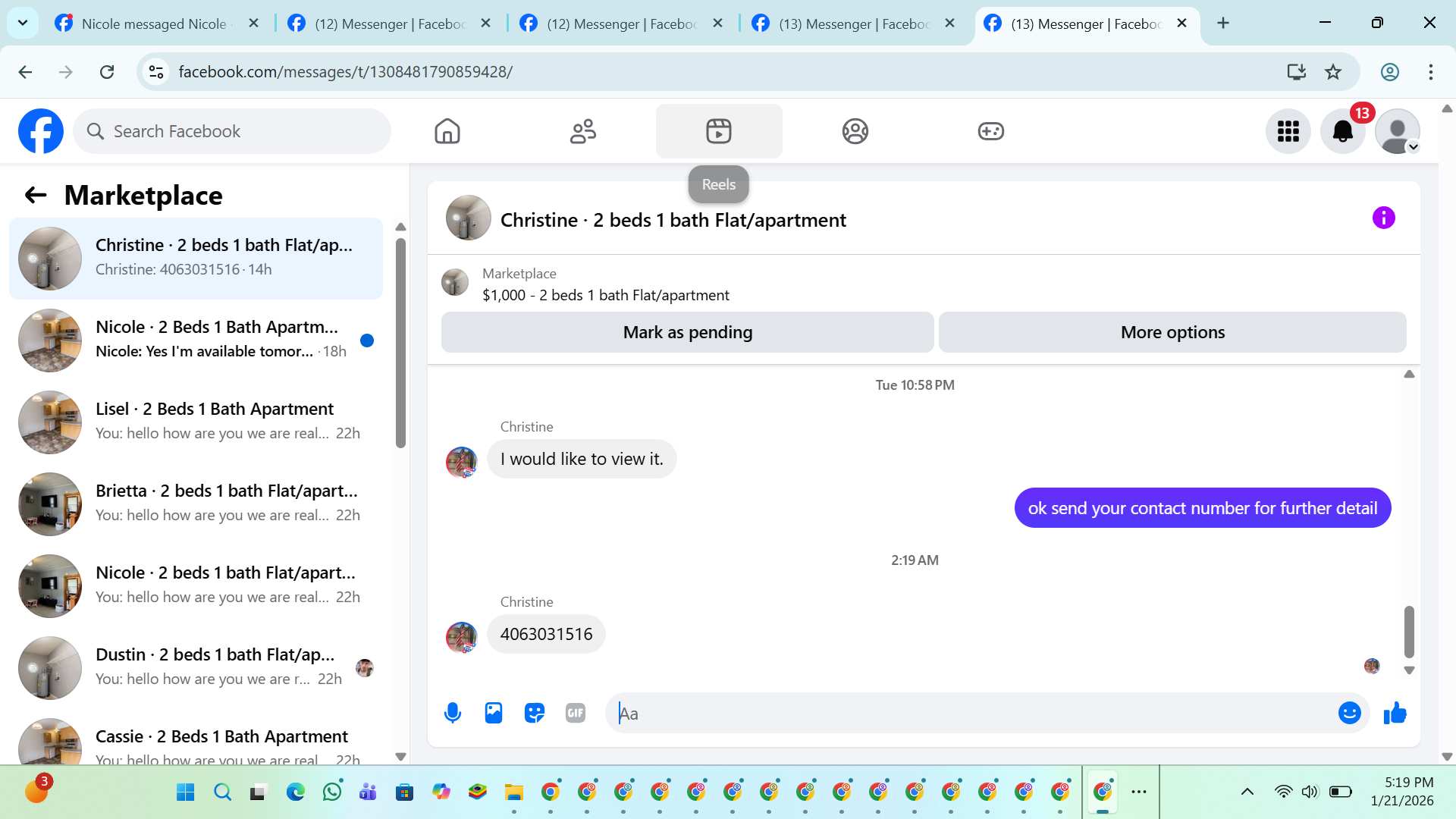Open the Facebook menu grid icon
Image resolution: width=1456 pixels, height=819 pixels.
pos(1288,131)
